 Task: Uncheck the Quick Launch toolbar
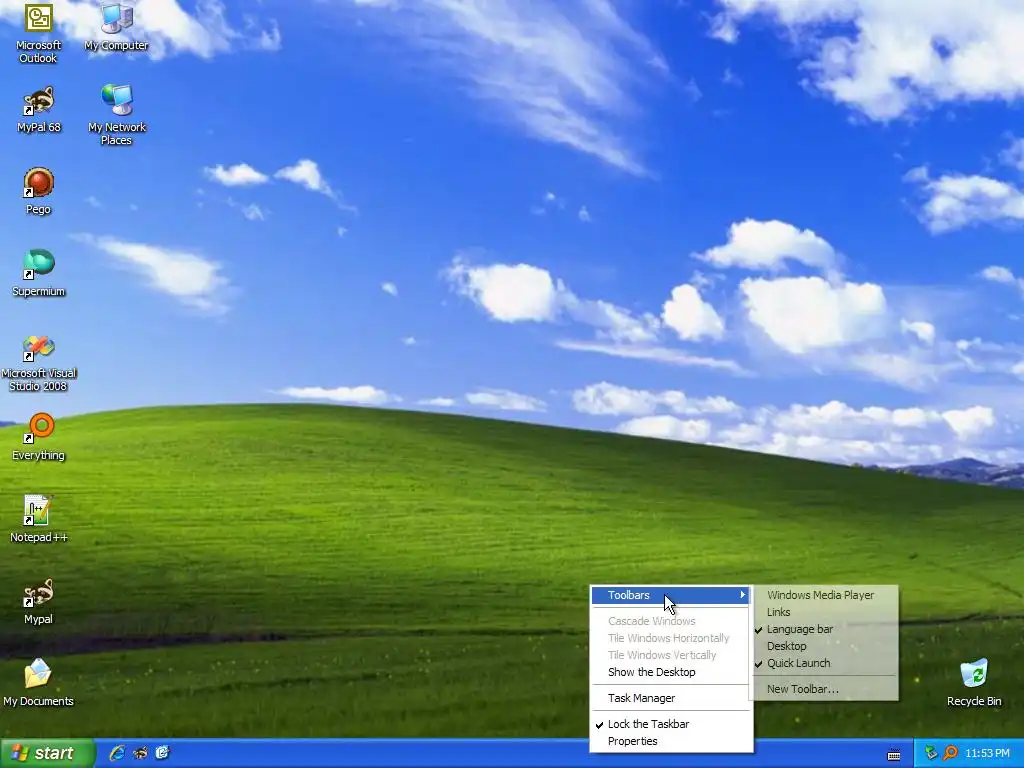click(825, 663)
